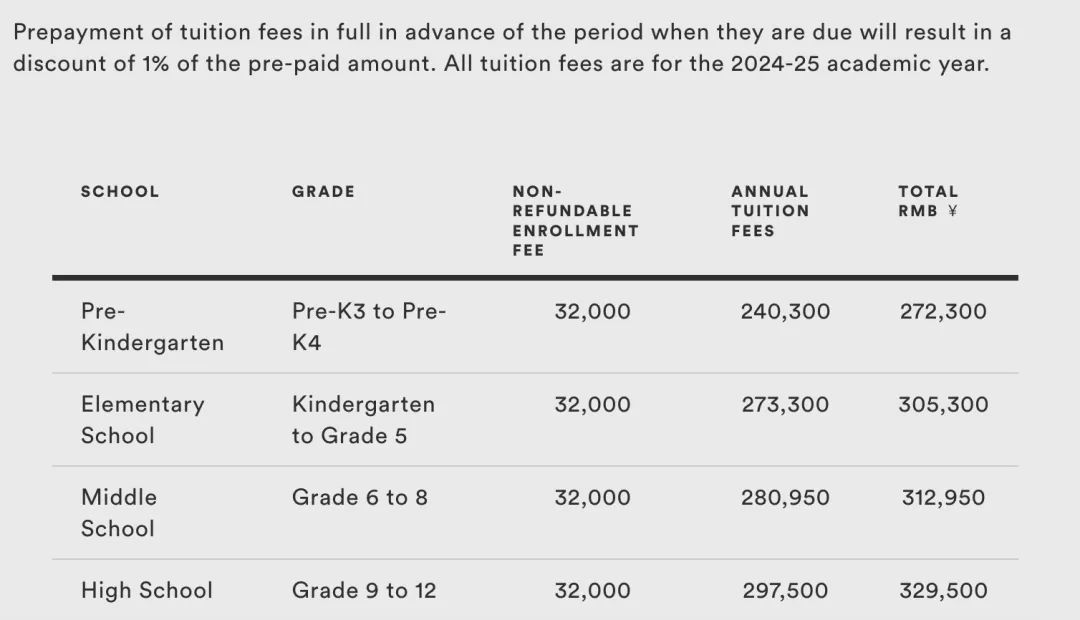Viewport: 1080px width, 620px height.
Task: Click the Pre-K3 to Pre-K4 grade cell
Action: click(x=369, y=327)
